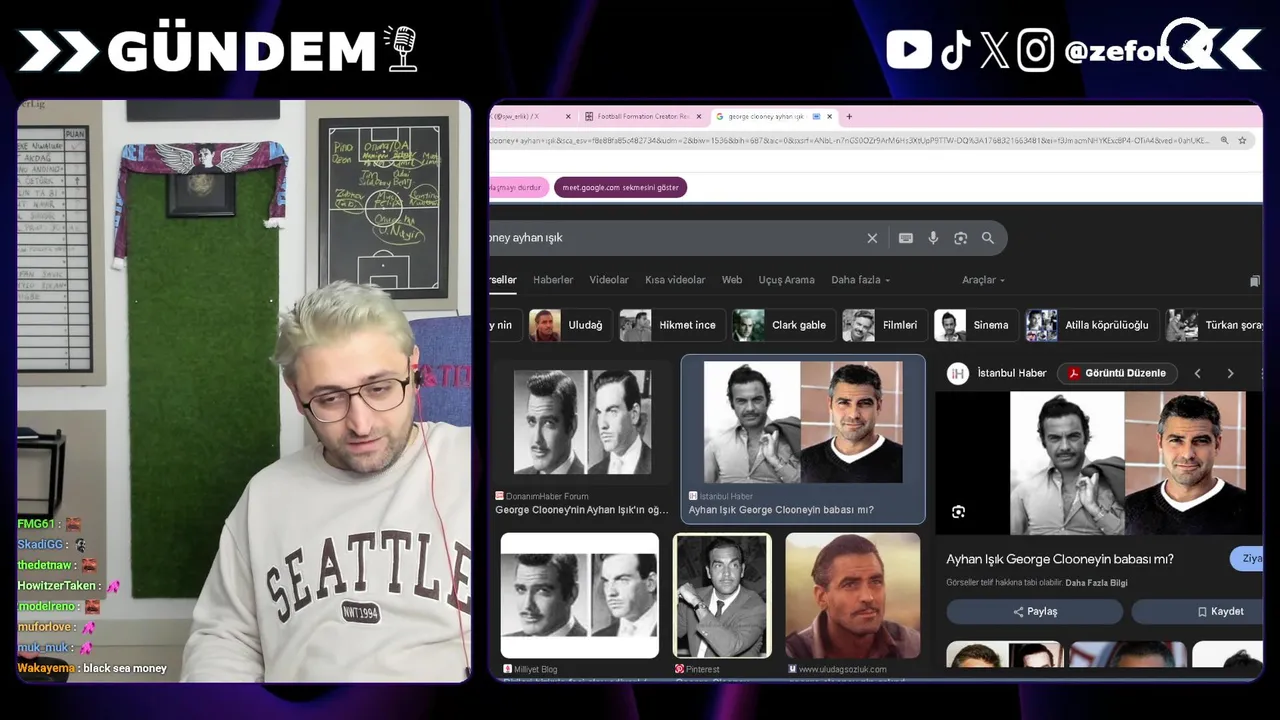Select the Clark gable suggestion chip
This screenshot has width=1280, height=720.
pyautogui.click(x=783, y=325)
